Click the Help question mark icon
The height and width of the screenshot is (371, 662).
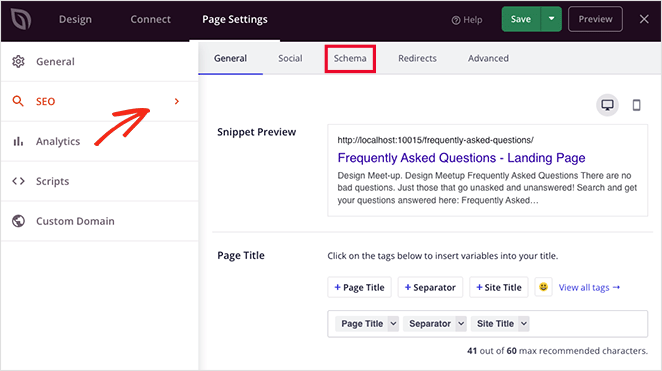(456, 20)
